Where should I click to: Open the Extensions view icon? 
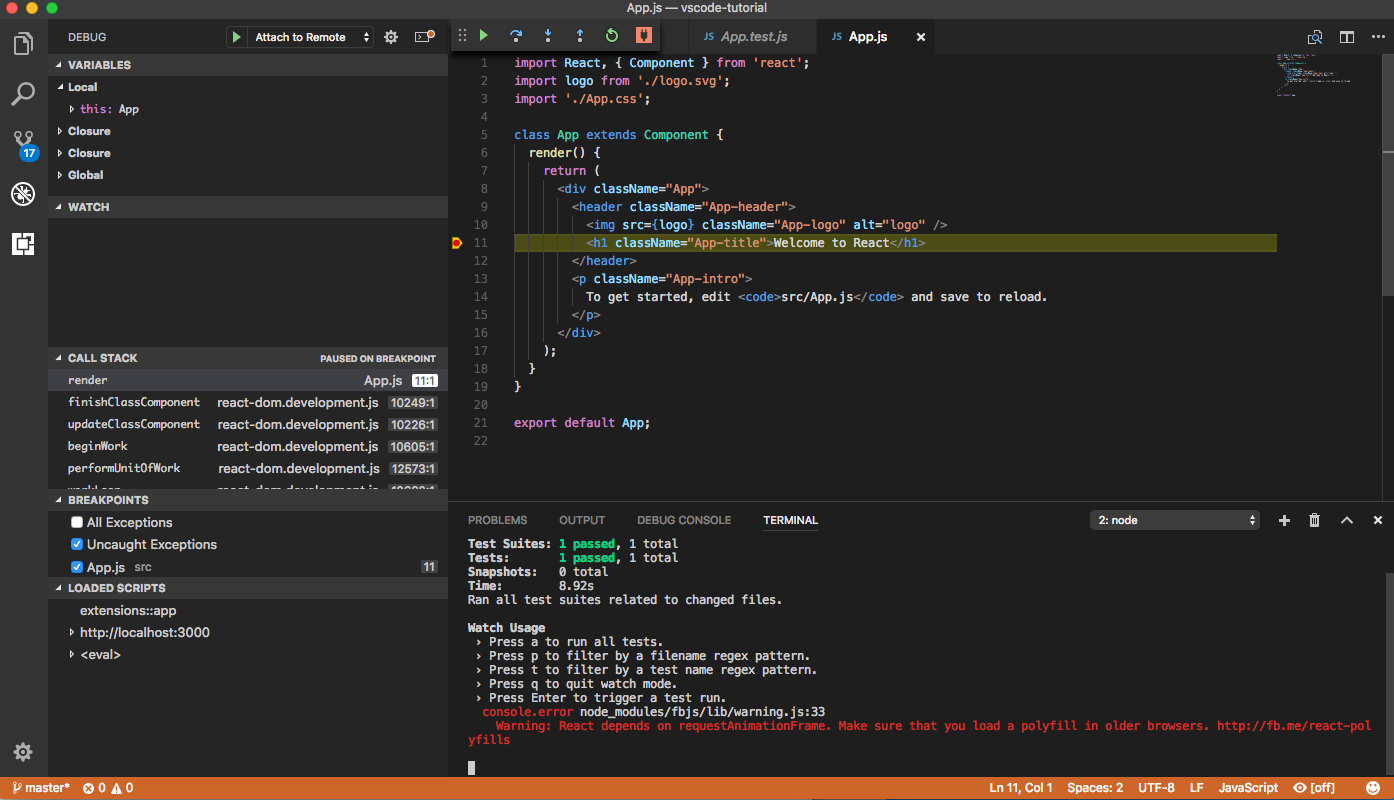pyautogui.click(x=23, y=243)
